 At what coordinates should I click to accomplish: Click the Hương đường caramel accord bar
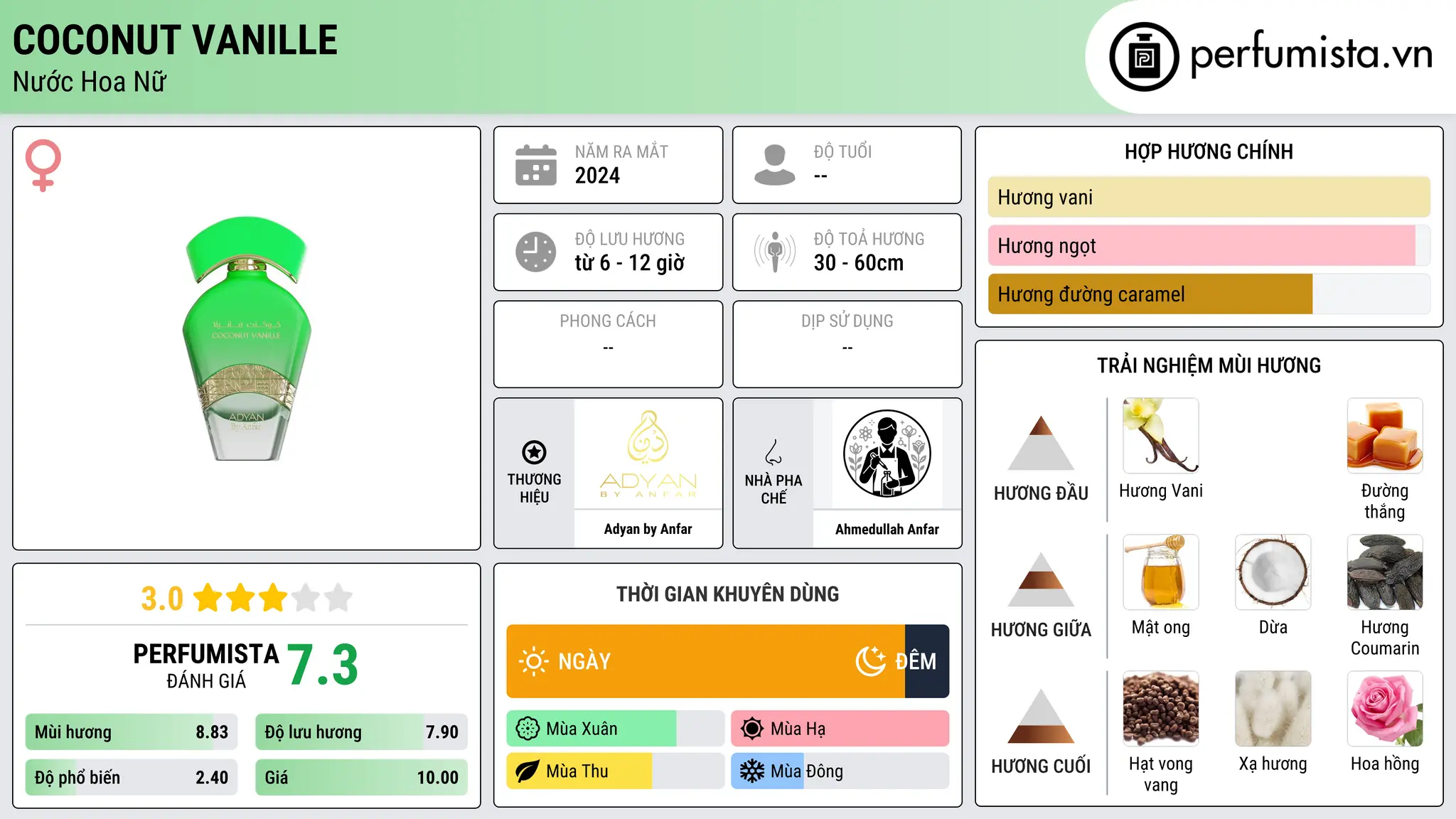tap(1209, 294)
